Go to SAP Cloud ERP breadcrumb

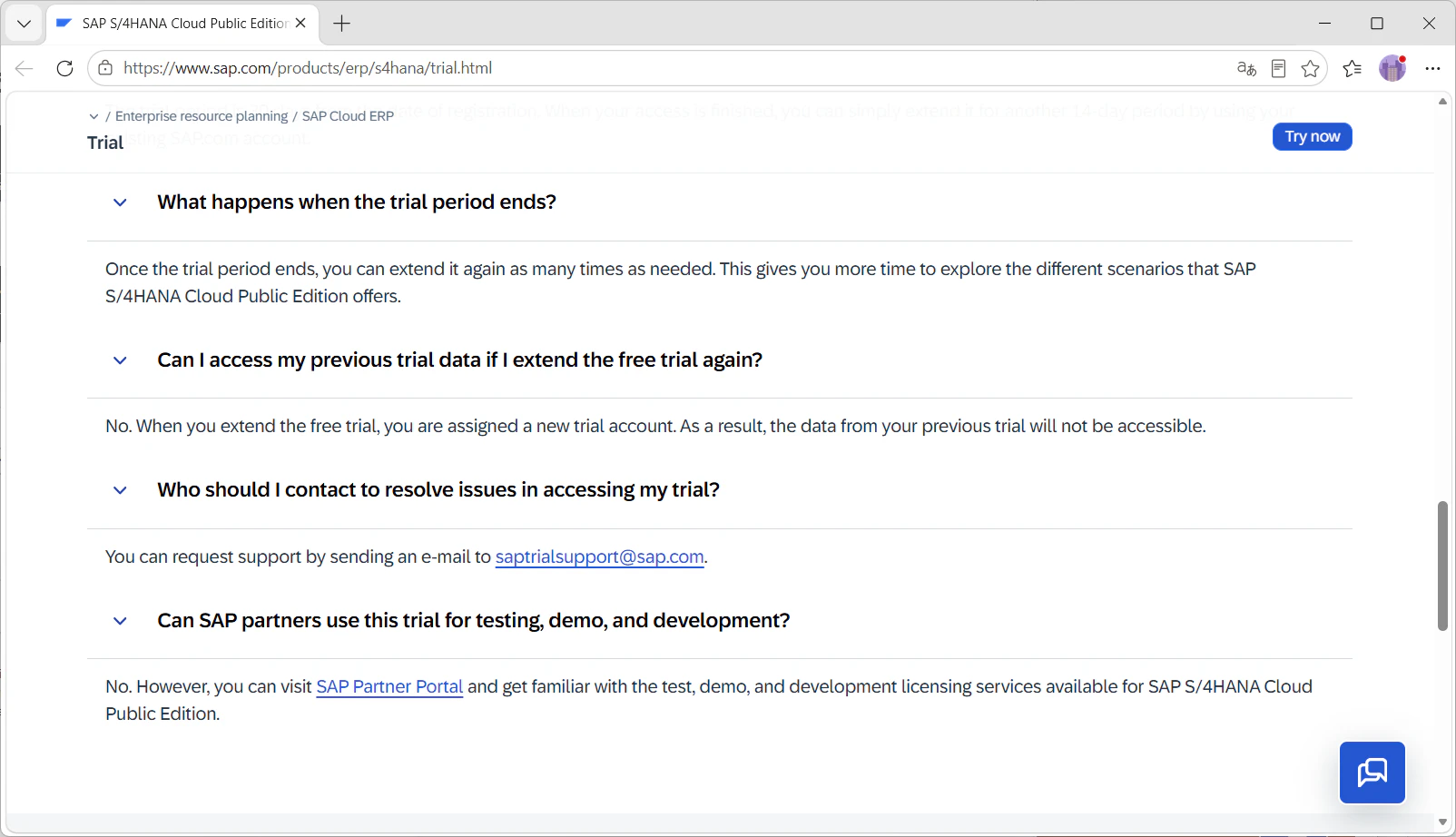coord(348,116)
